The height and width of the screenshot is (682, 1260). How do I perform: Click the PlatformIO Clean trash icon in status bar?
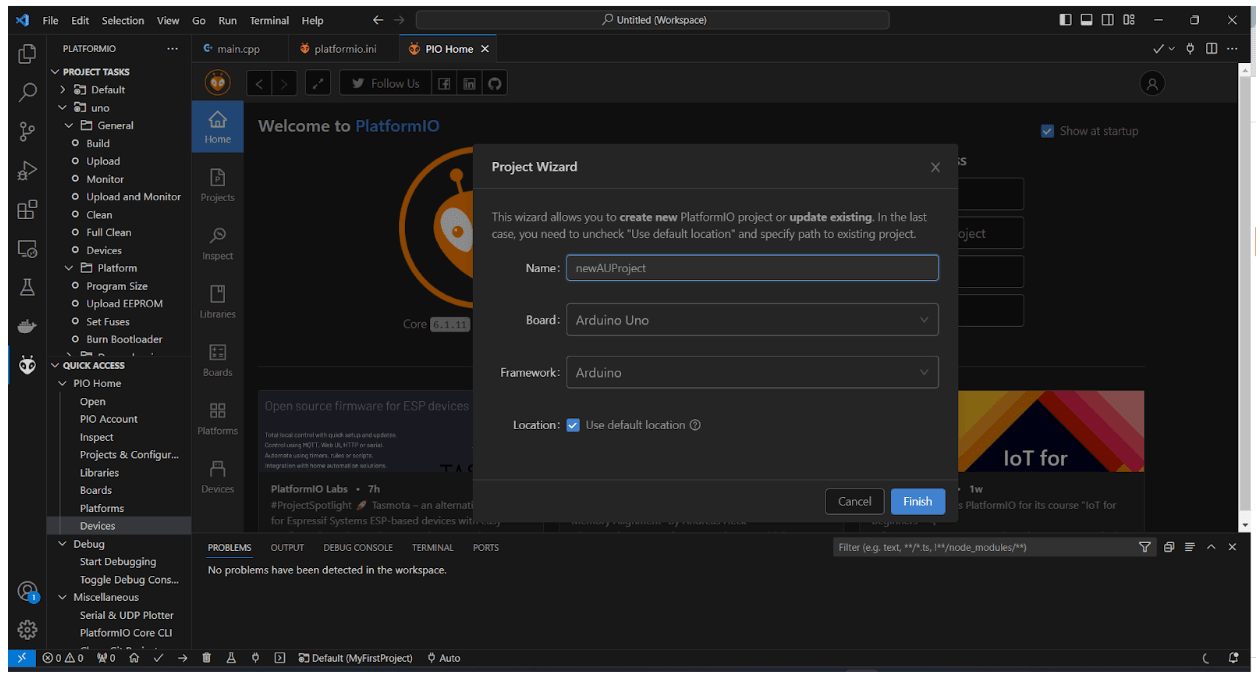coord(207,658)
